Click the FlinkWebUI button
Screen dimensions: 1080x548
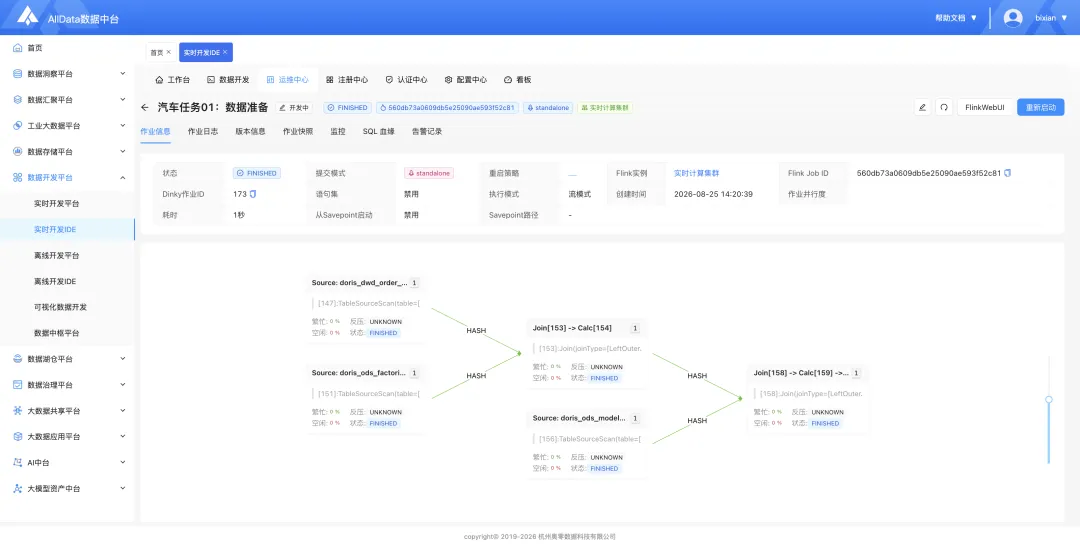(x=984, y=107)
